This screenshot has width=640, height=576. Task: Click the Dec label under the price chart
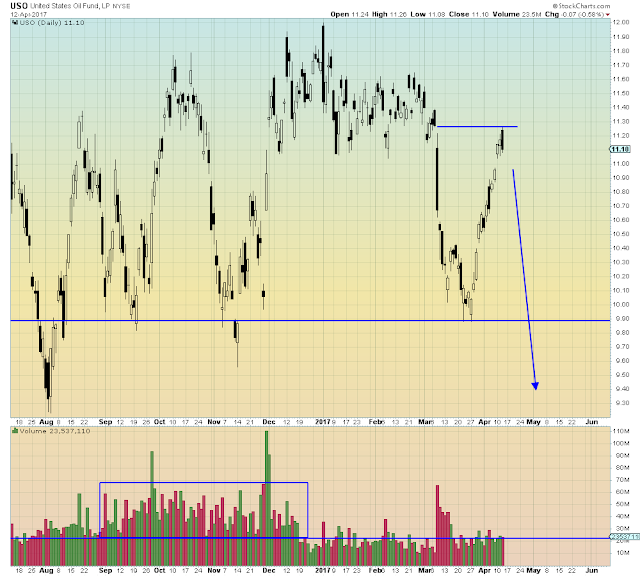coord(269,422)
